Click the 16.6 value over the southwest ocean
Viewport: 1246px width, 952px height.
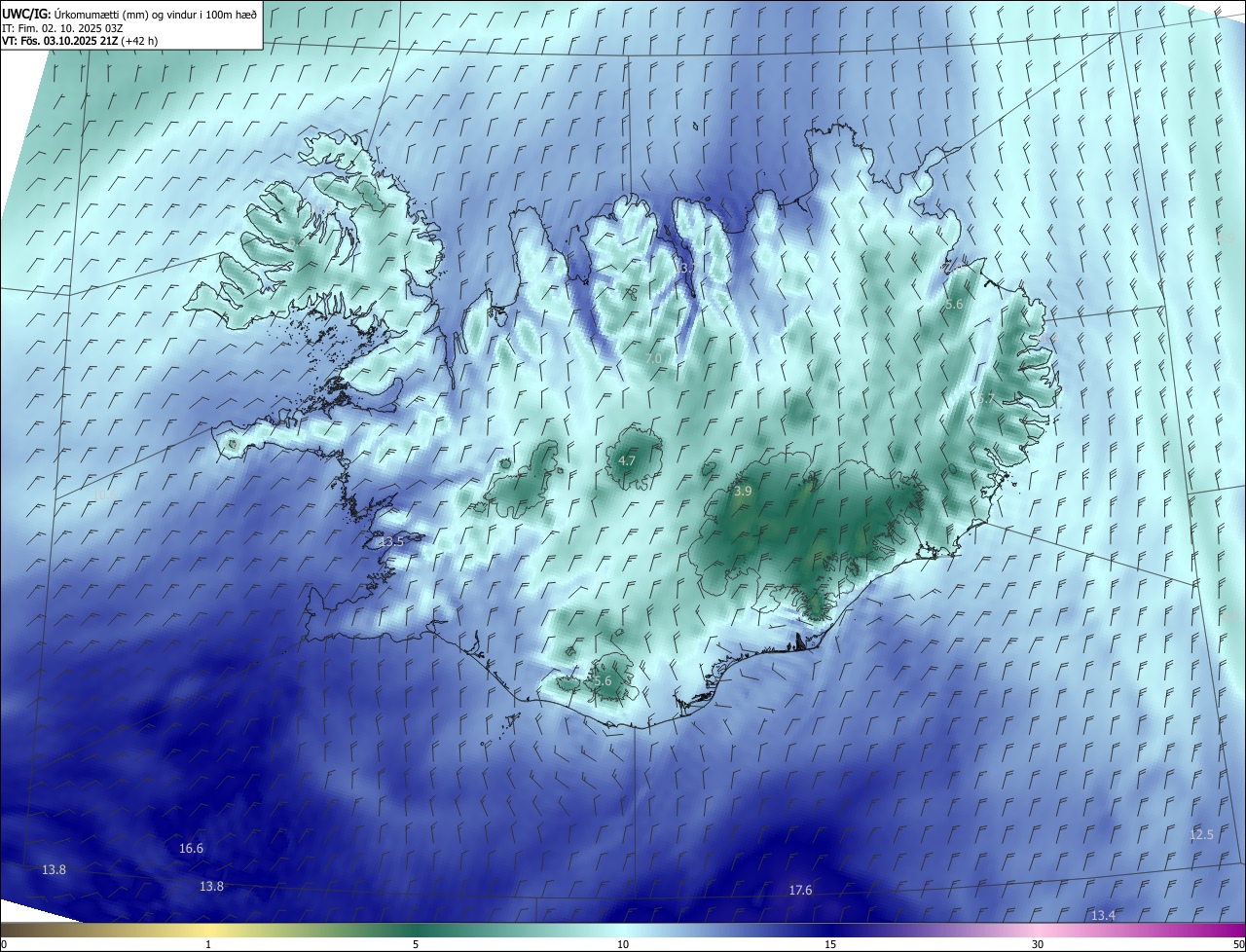coord(192,849)
